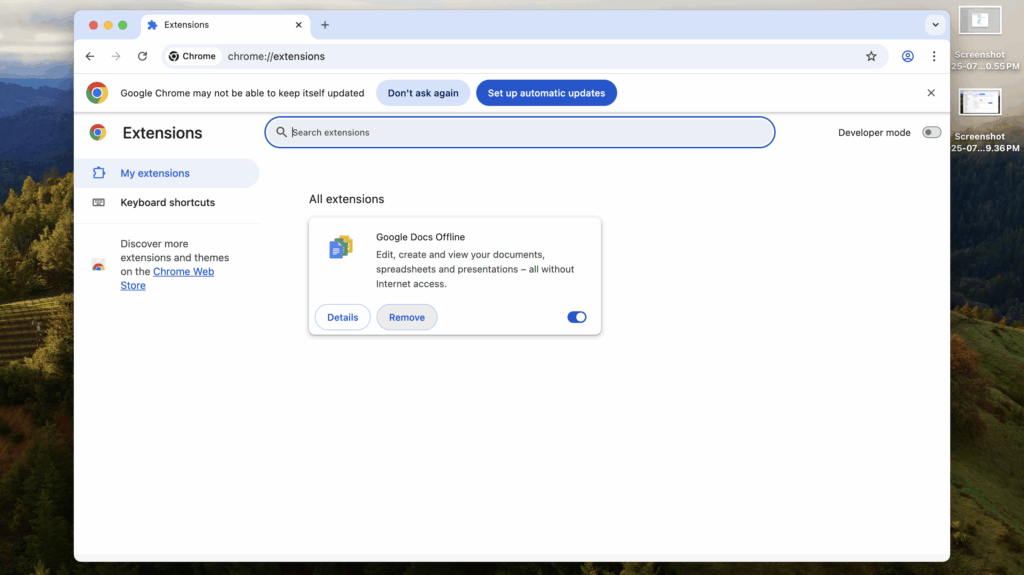This screenshot has height=575, width=1024.
Task: Click the Chrome logo in update banner
Action: coord(97,93)
